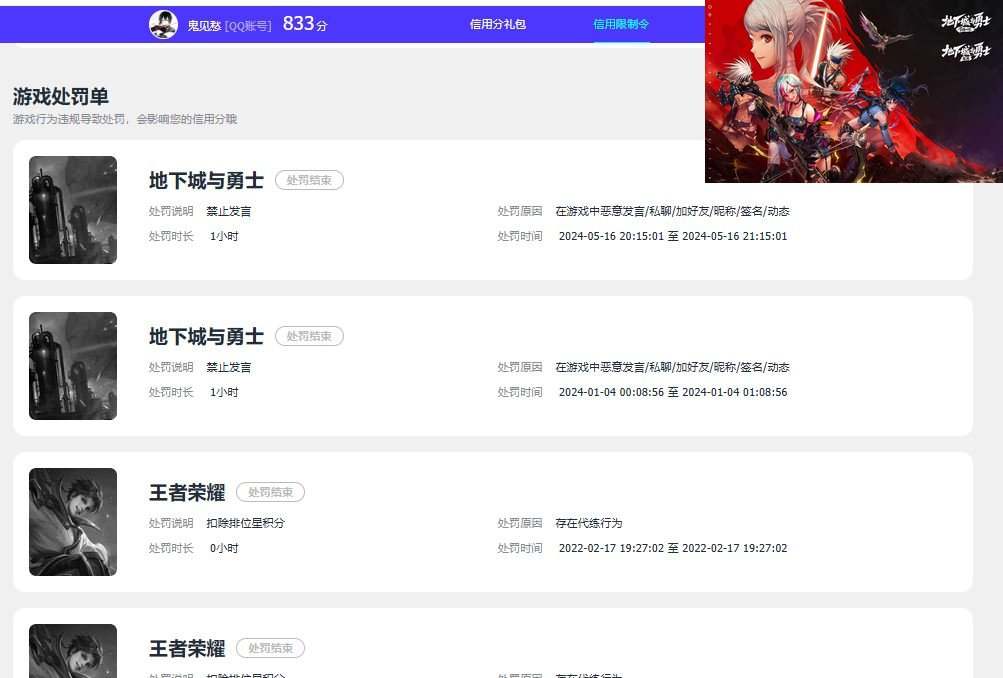Click 处罚结束 badge on the last 王者荣耀 card
The width and height of the screenshot is (1003, 678).
(x=271, y=649)
